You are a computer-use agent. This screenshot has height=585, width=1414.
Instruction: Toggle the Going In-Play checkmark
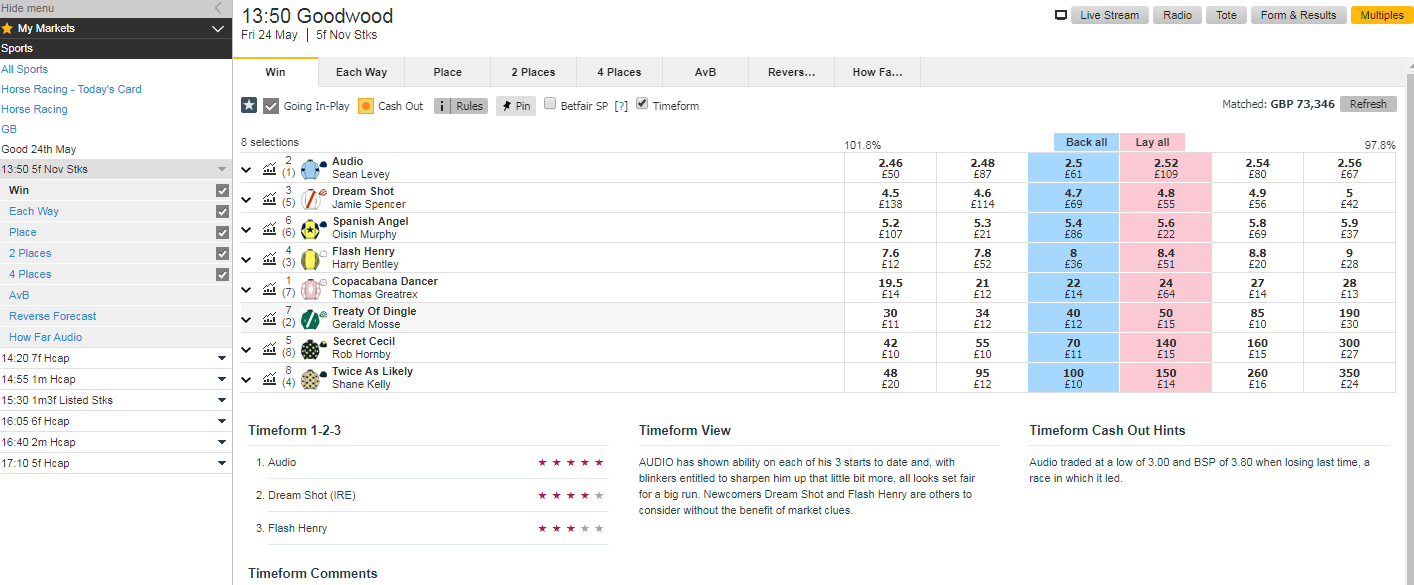[x=271, y=105]
